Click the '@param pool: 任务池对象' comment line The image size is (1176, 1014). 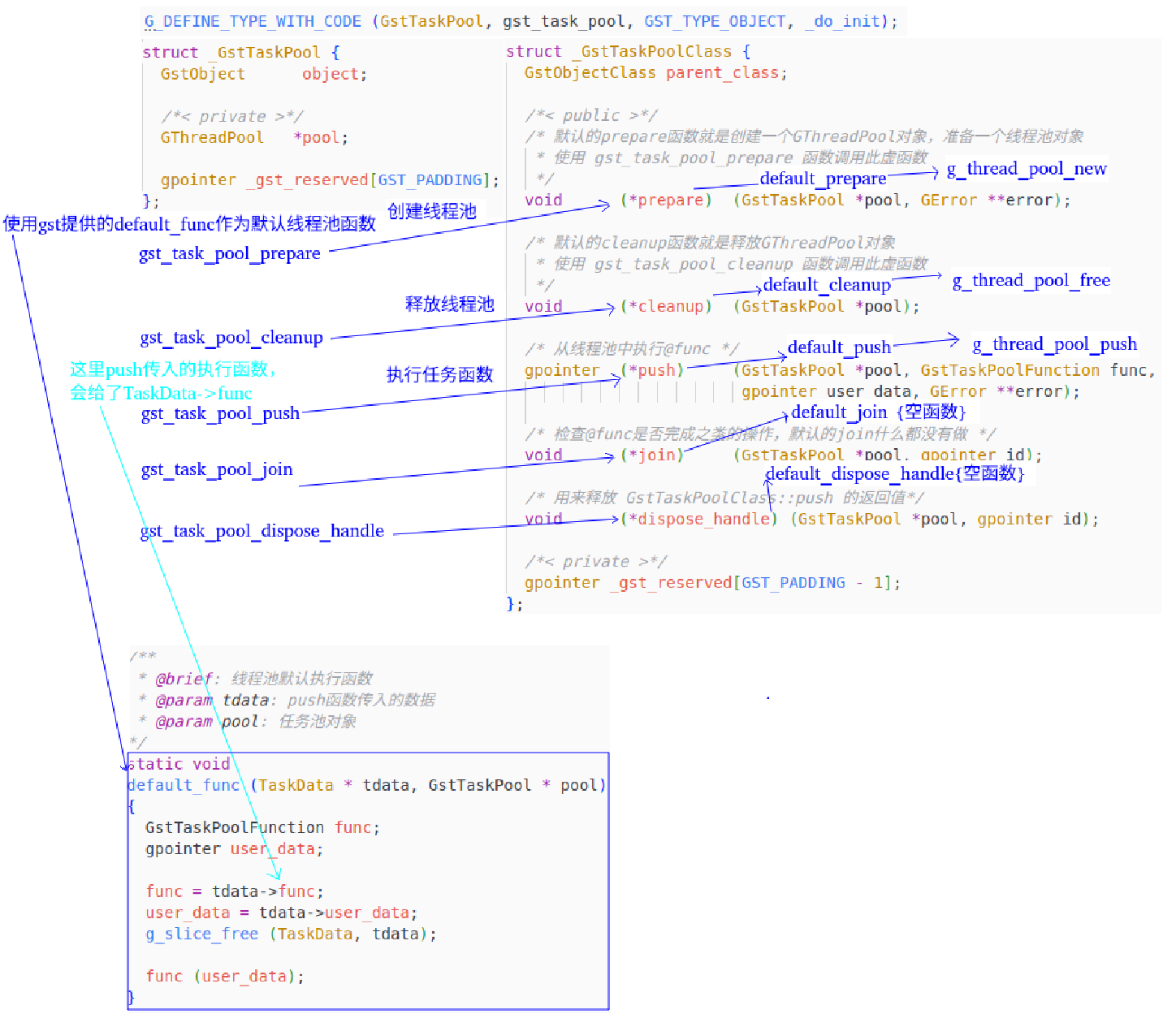click(x=256, y=721)
